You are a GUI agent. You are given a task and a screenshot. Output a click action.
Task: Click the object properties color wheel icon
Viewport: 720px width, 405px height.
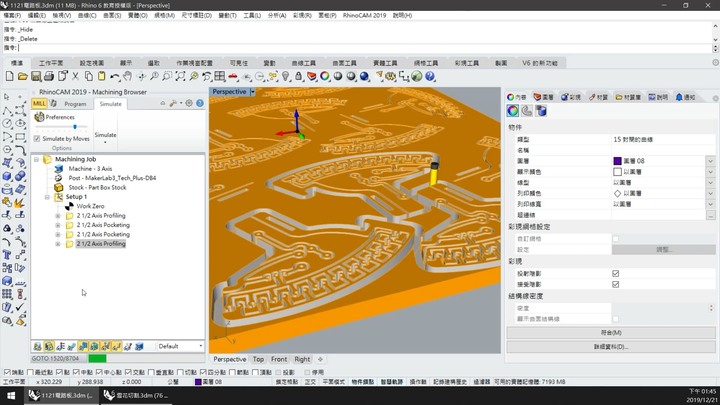(513, 111)
